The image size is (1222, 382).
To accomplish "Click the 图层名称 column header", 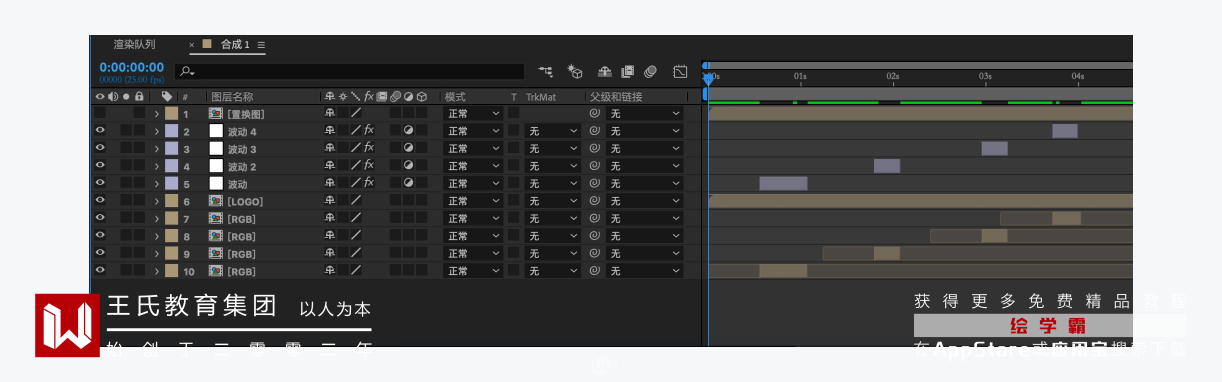I will click(x=232, y=97).
